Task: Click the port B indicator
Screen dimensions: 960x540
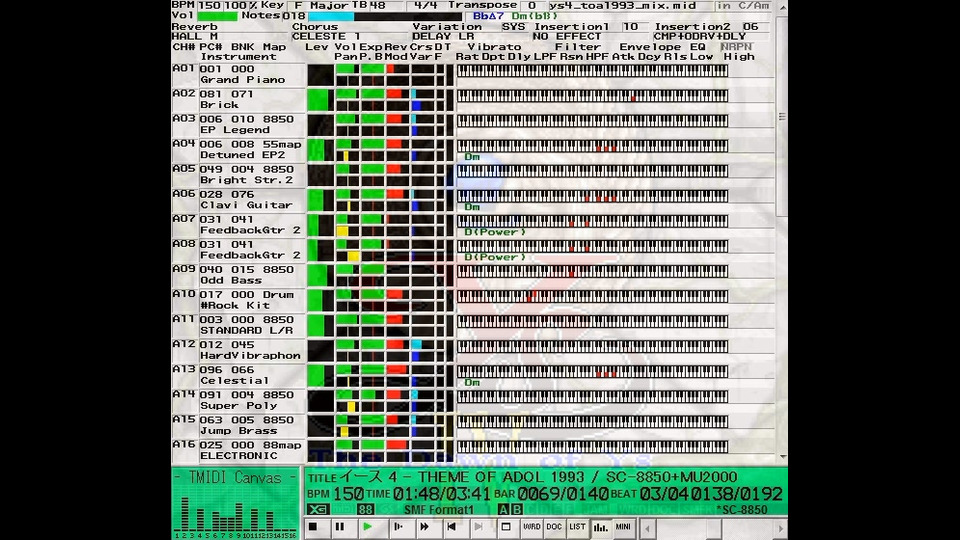Action: (x=517, y=509)
